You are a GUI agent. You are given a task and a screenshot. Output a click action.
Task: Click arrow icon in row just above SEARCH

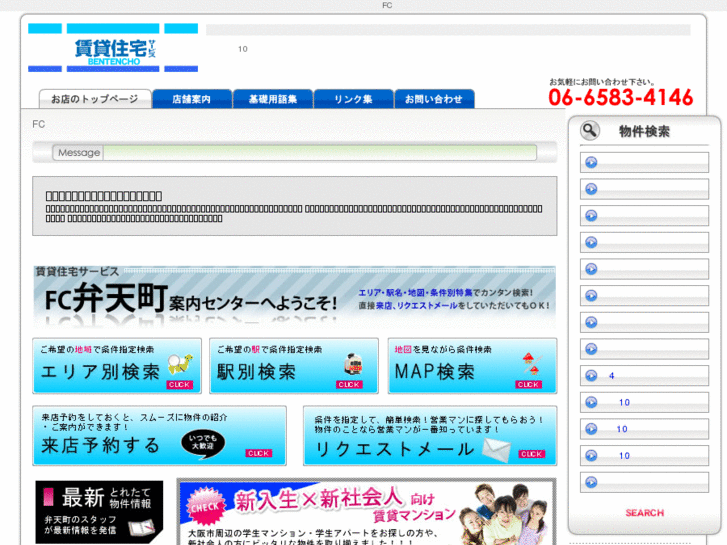pos(591,482)
